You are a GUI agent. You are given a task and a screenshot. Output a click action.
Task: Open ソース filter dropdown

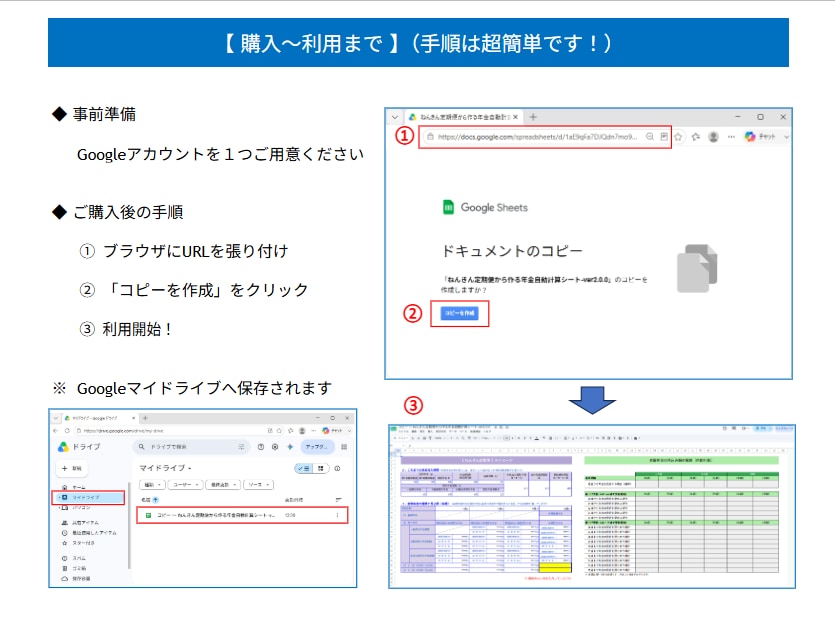[258, 485]
